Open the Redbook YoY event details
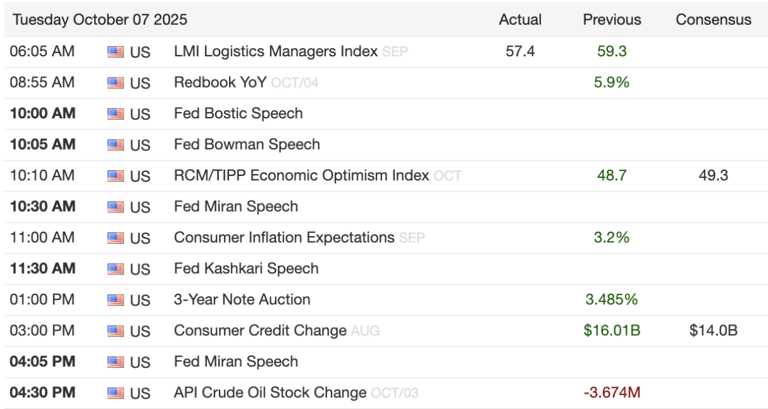Image resolution: width=768 pixels, height=409 pixels. (x=221, y=81)
